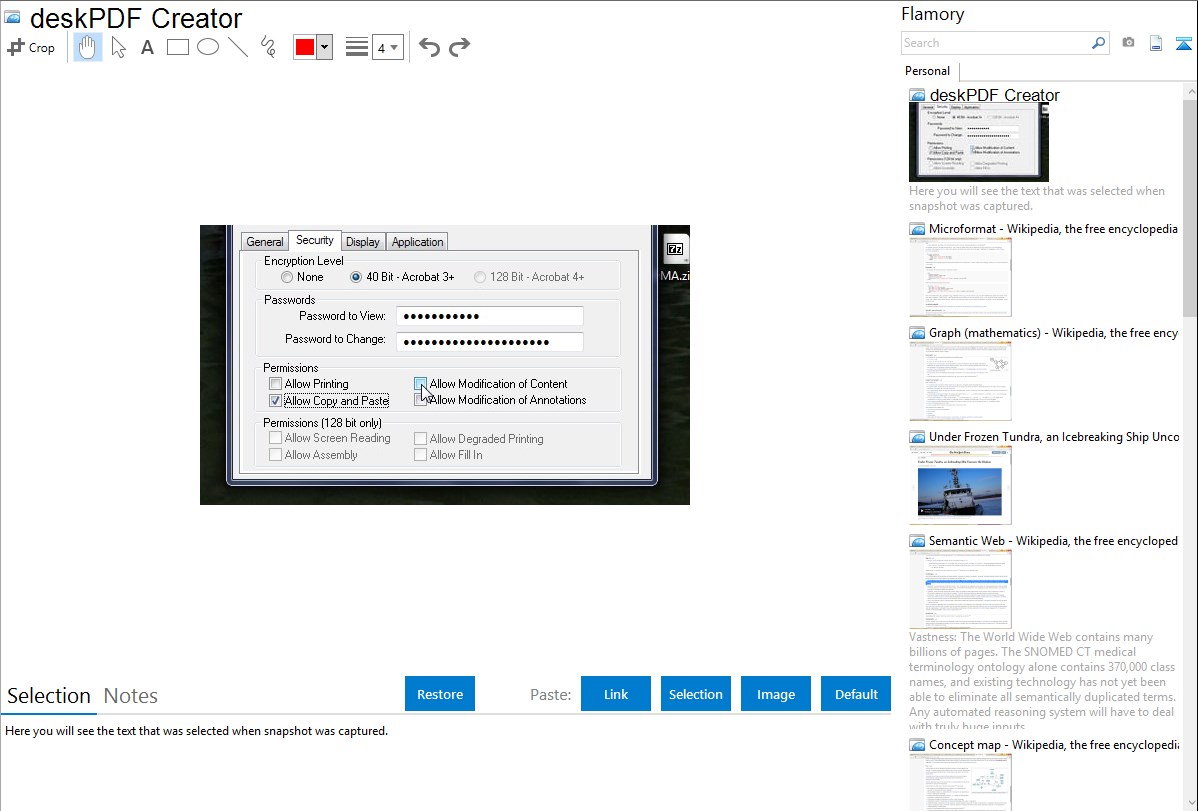Viewport: 1198px width, 811px height.
Task: Click the paste Image button
Action: point(775,694)
